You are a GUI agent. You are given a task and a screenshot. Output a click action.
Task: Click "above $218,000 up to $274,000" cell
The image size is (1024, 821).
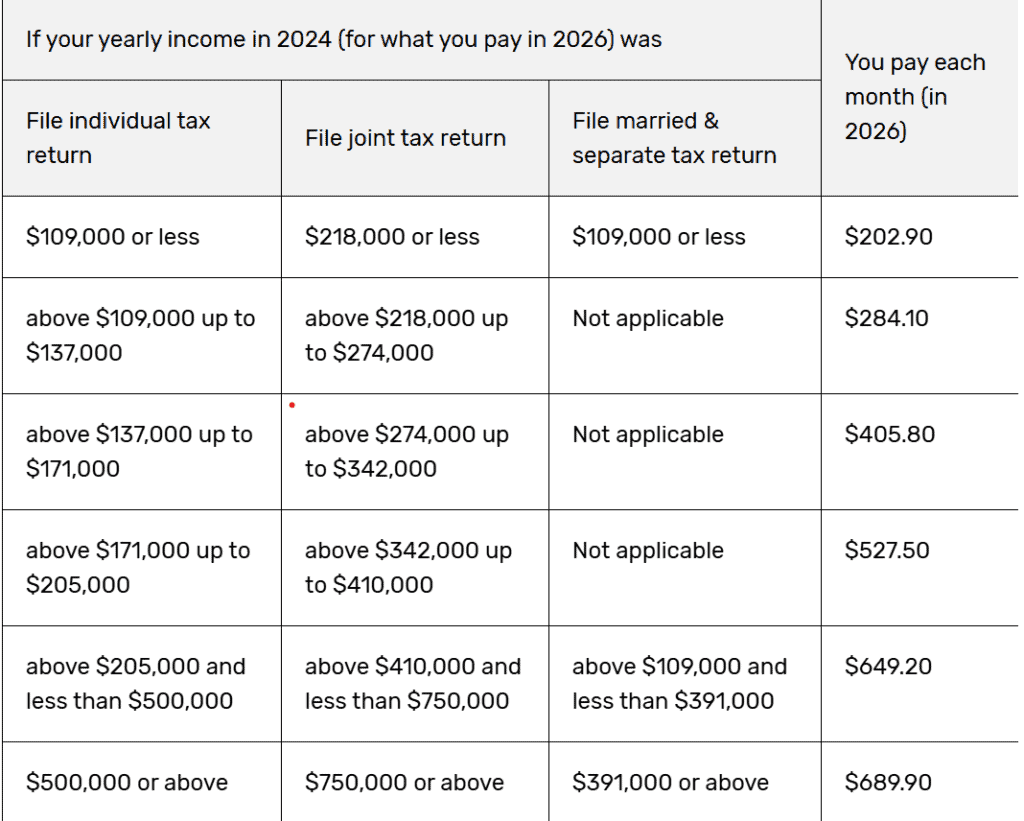pyautogui.click(x=406, y=335)
